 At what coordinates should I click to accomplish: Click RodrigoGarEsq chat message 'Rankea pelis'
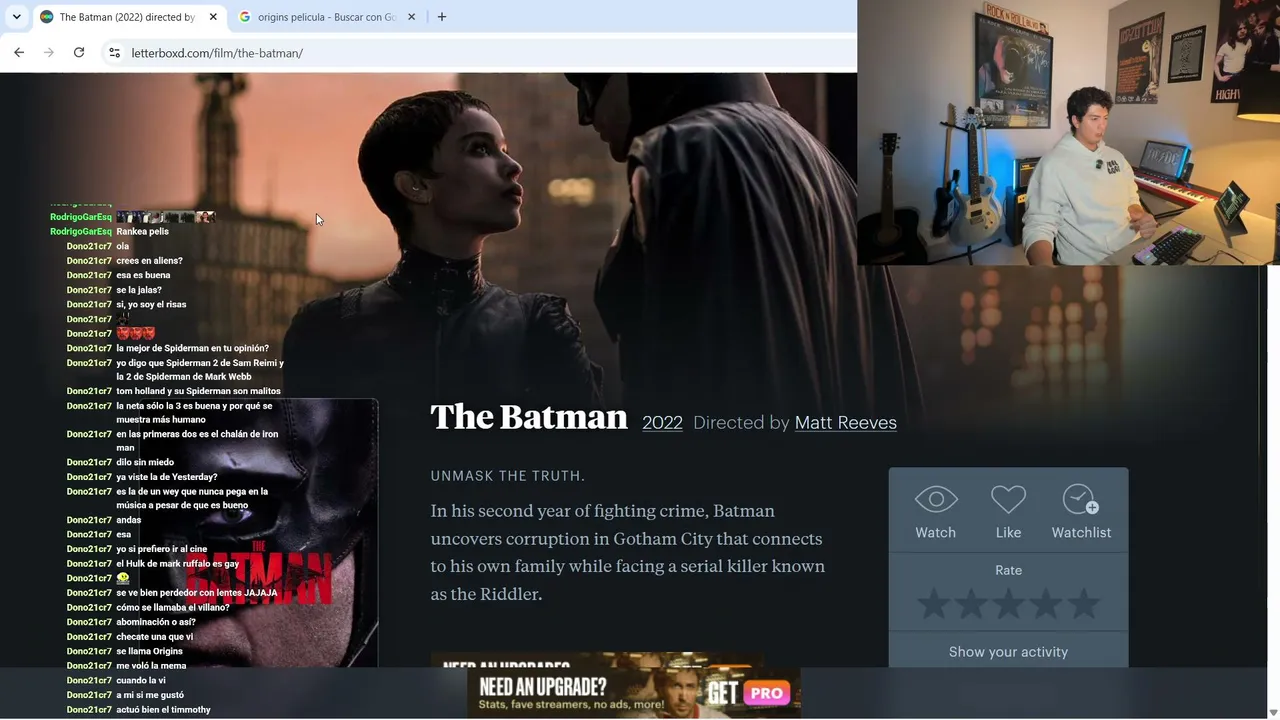point(142,231)
